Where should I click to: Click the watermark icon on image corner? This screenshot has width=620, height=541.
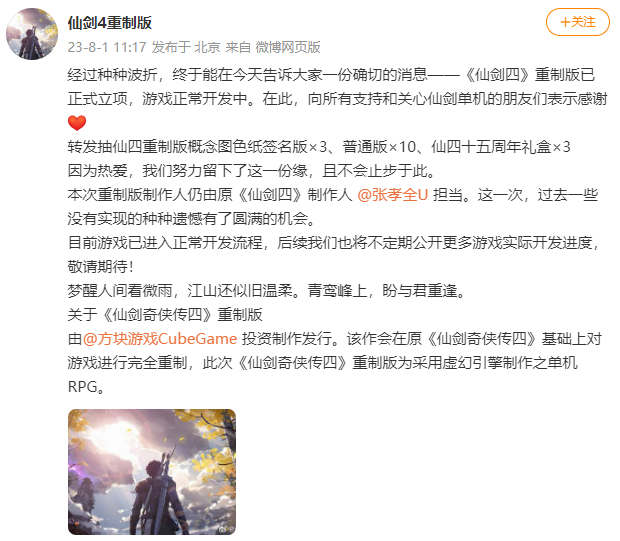(x=227, y=528)
